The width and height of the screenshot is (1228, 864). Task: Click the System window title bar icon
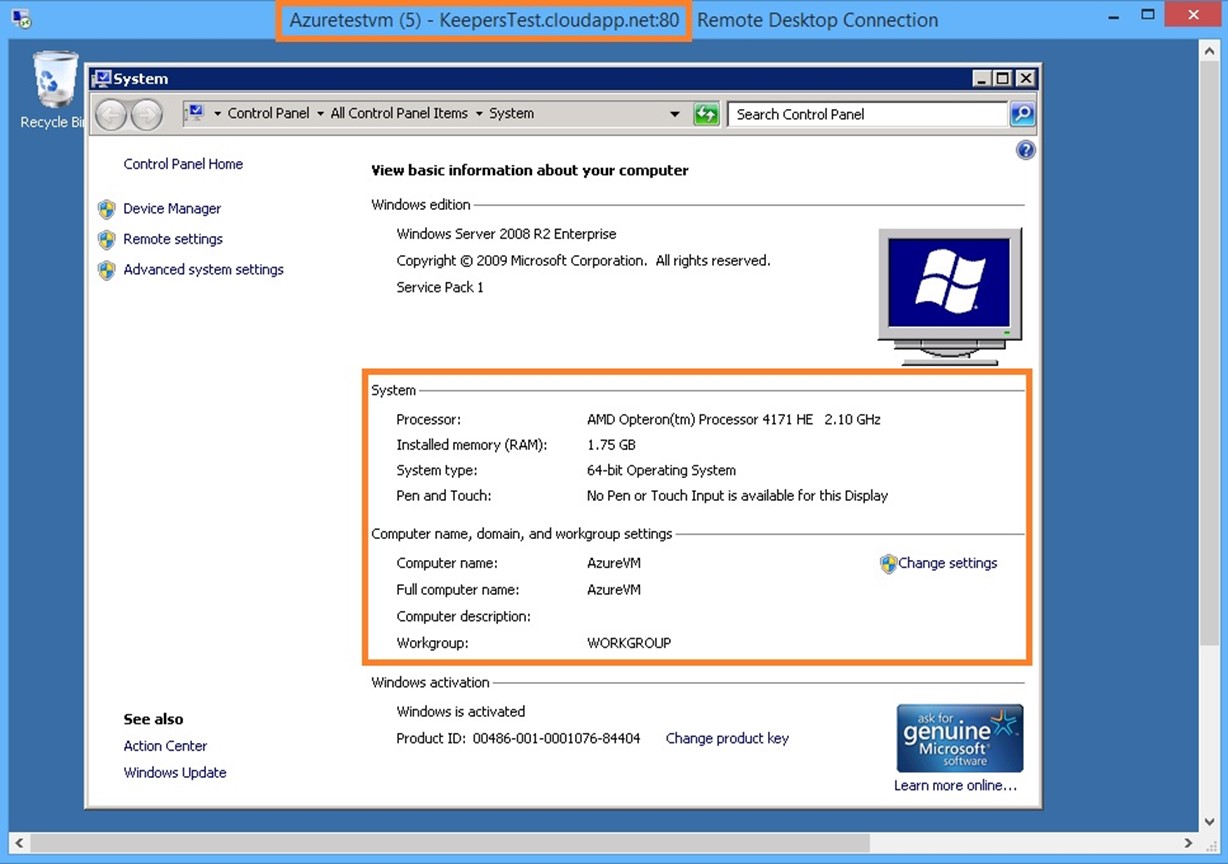pos(101,79)
